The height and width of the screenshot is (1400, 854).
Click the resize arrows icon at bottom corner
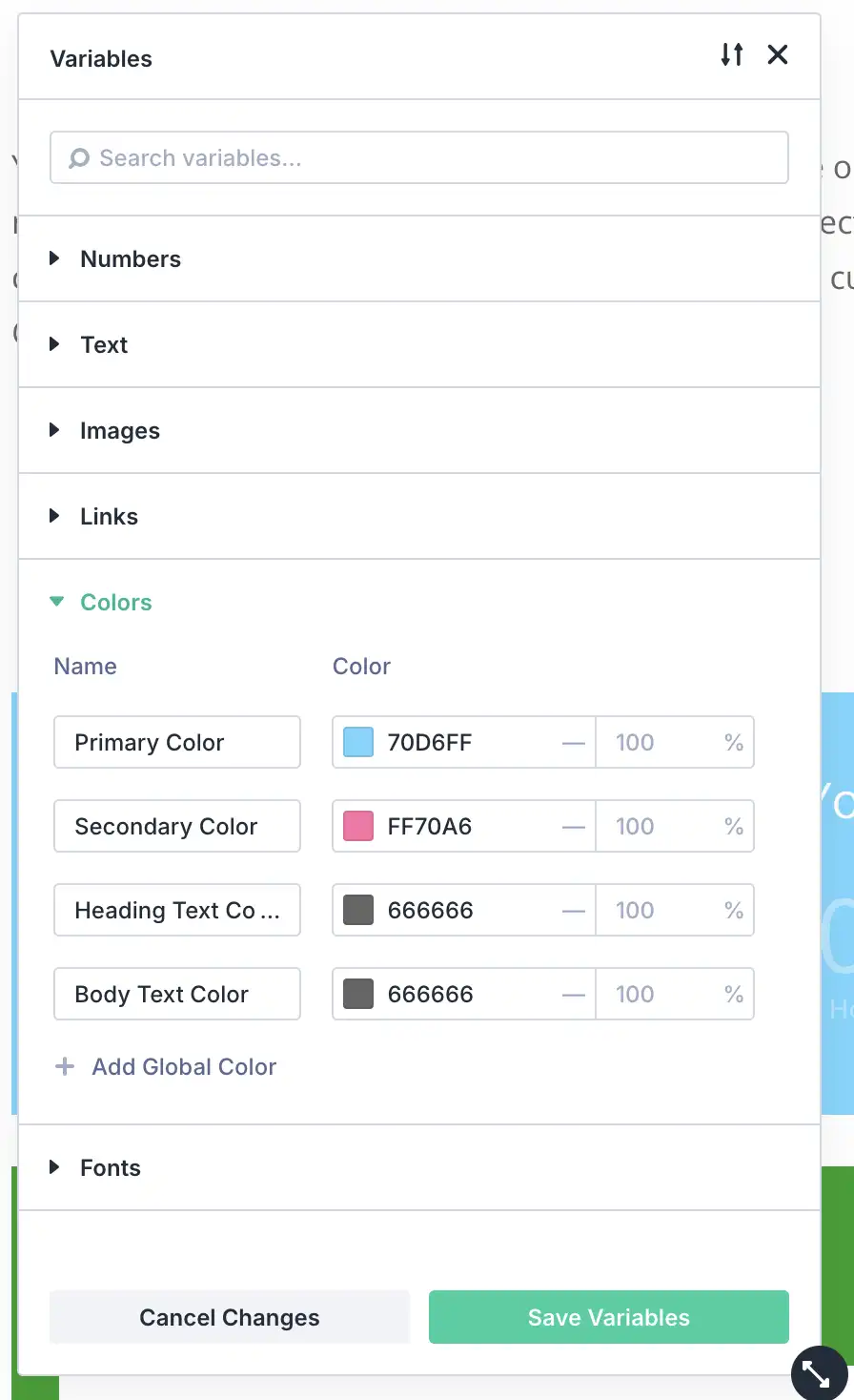817,1373
